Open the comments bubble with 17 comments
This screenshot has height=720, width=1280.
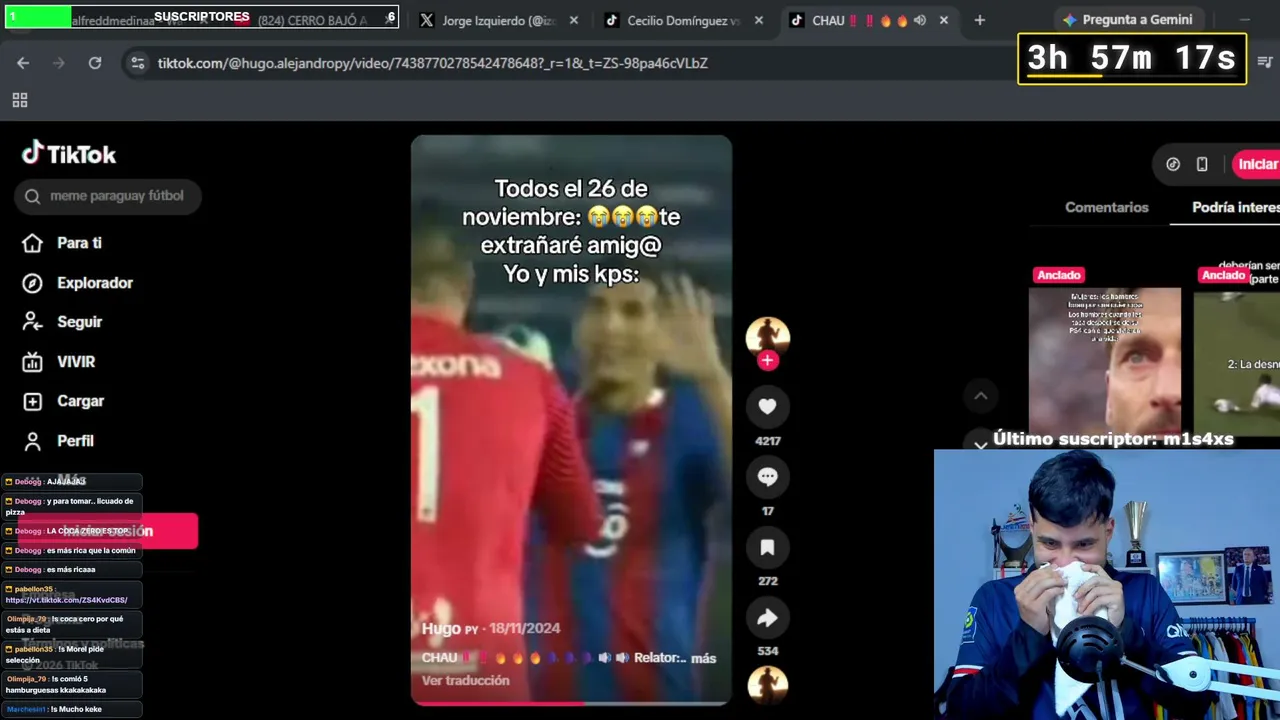(767, 477)
